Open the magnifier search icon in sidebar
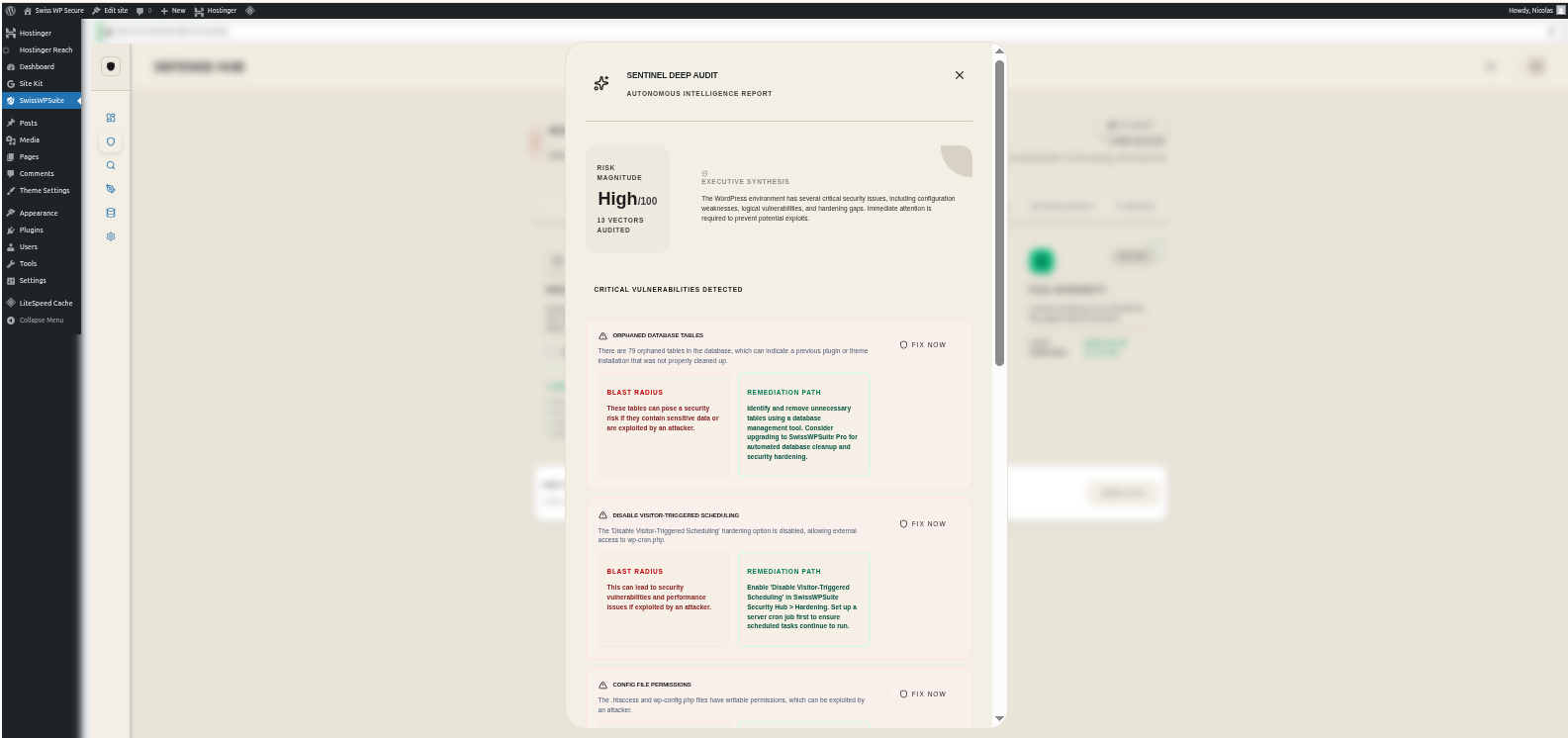1568x738 pixels. click(111, 165)
